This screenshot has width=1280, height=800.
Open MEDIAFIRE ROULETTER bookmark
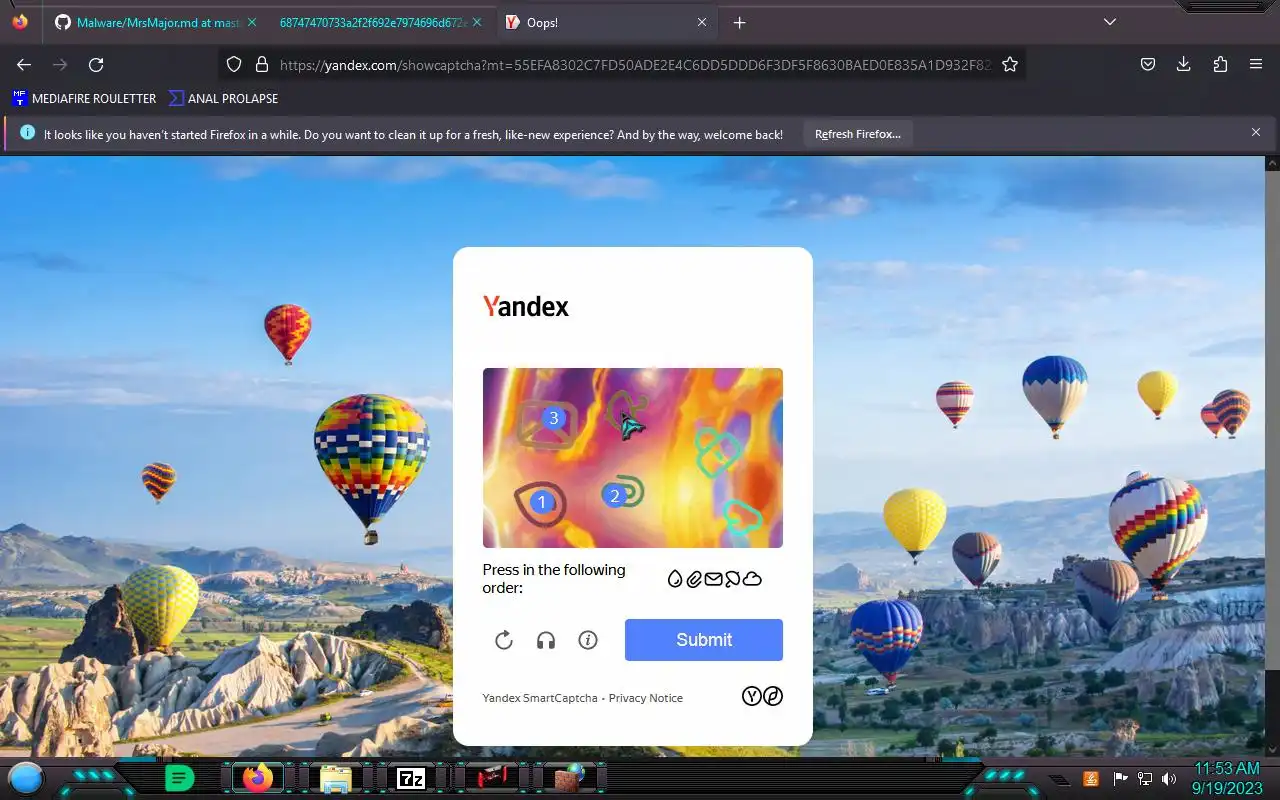[x=84, y=98]
